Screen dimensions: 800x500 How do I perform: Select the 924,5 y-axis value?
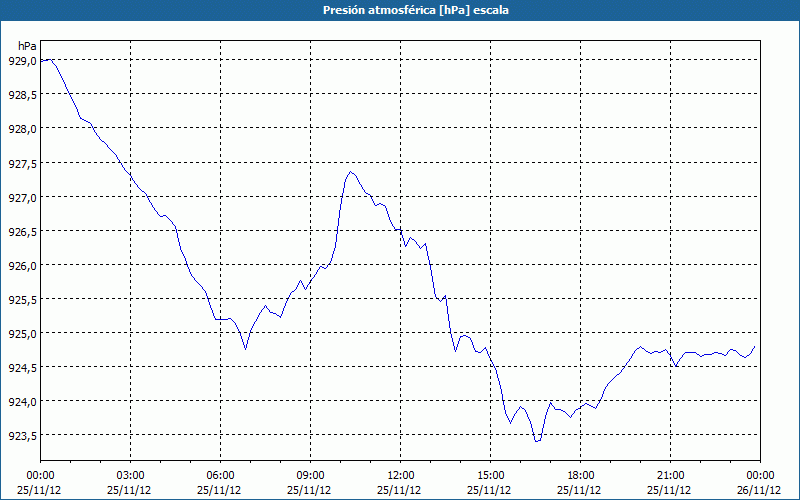22,367
